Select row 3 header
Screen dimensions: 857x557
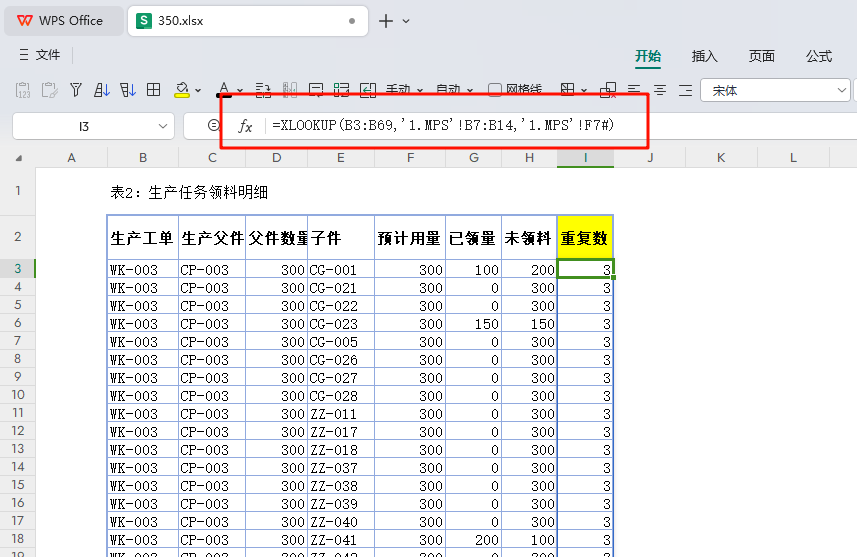pyautogui.click(x=18, y=268)
